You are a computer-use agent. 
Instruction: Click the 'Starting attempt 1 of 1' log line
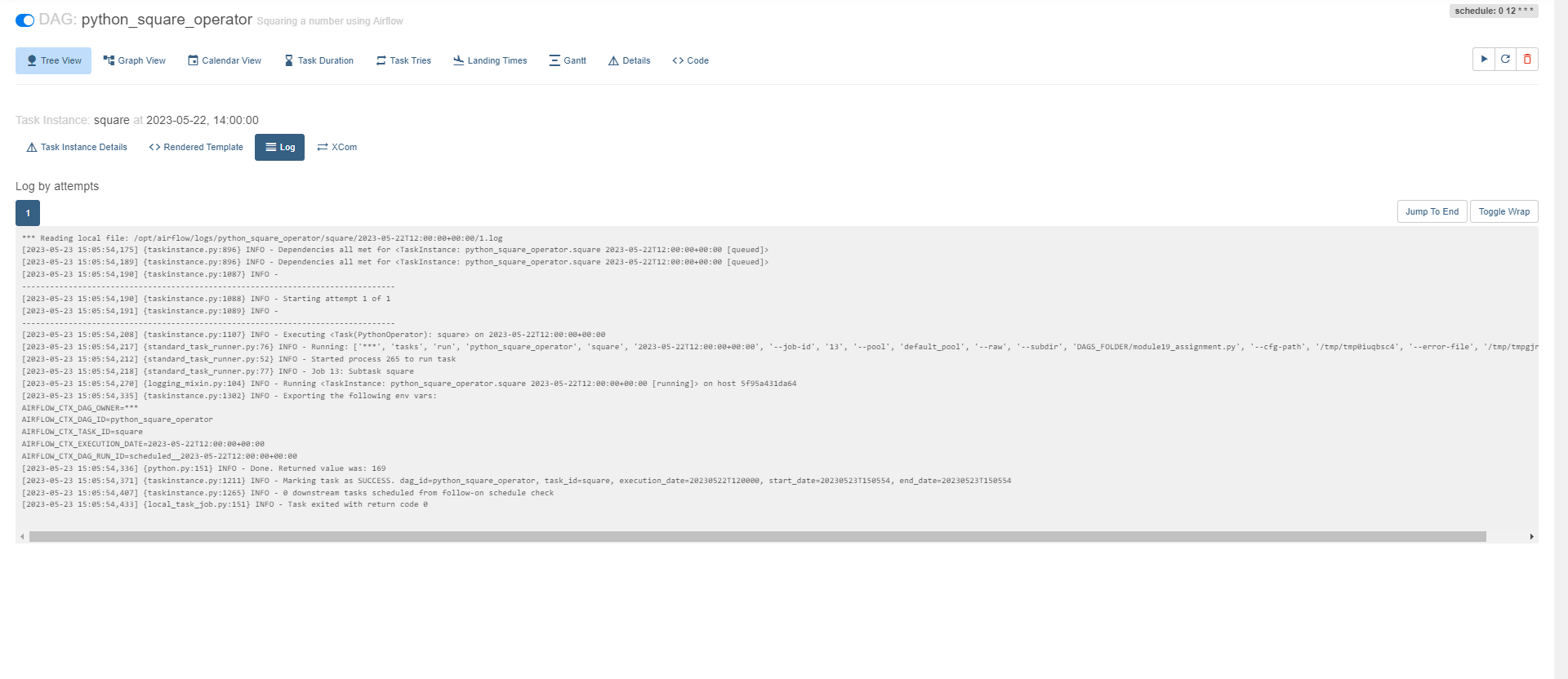point(206,300)
